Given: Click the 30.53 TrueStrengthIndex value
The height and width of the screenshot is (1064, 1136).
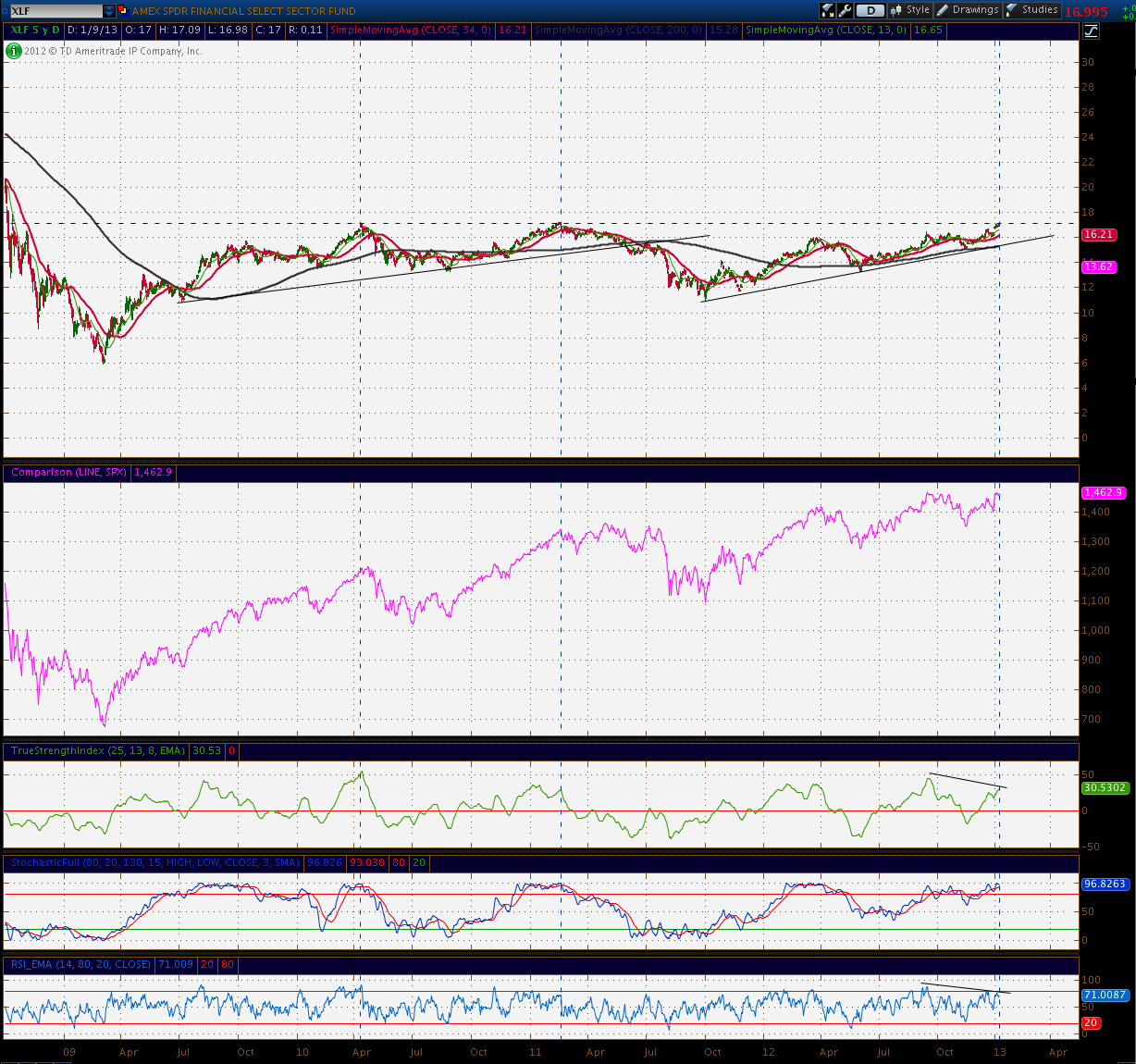Looking at the screenshot, I should pyautogui.click(x=206, y=750).
